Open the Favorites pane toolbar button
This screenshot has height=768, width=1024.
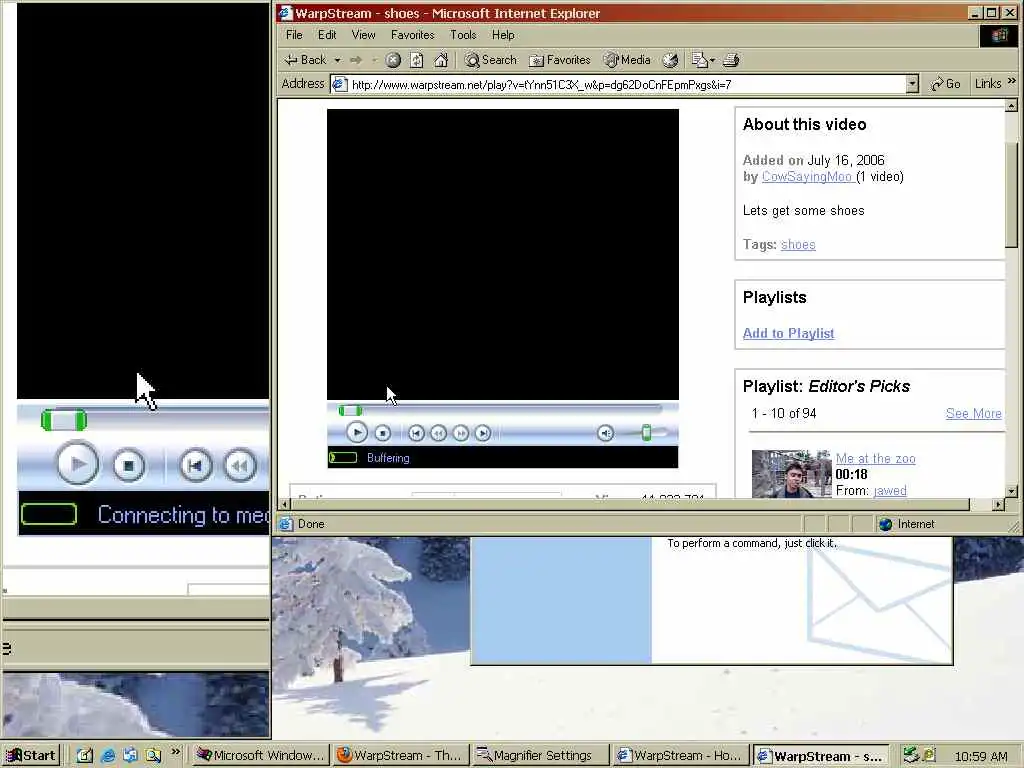click(560, 60)
